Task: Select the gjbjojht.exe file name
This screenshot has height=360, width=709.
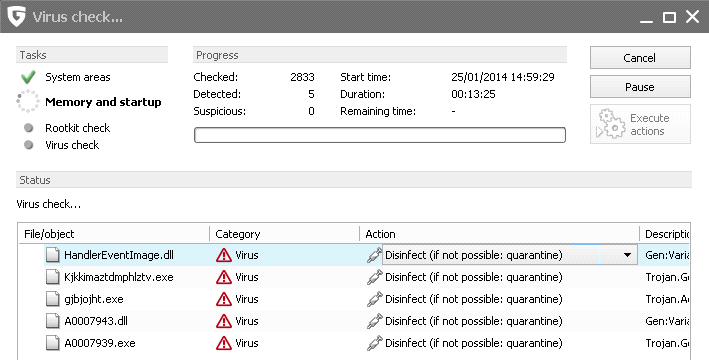Action: tap(94, 299)
